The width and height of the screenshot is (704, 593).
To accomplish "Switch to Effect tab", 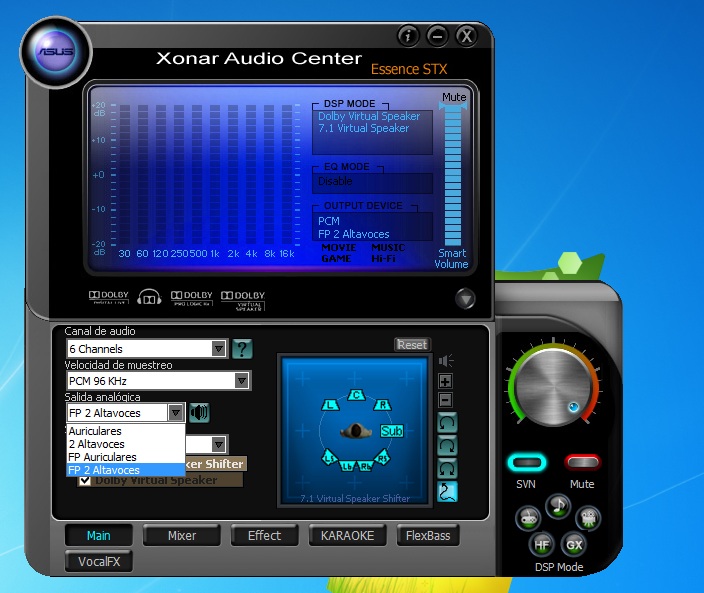I will tap(264, 535).
